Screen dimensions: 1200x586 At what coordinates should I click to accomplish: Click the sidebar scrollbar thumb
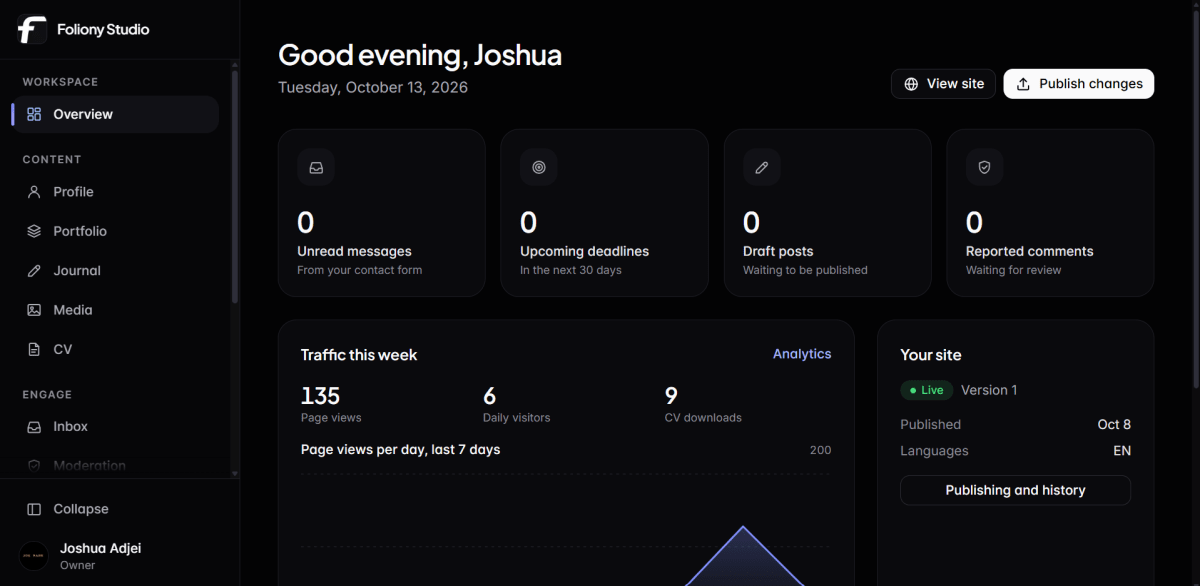235,187
